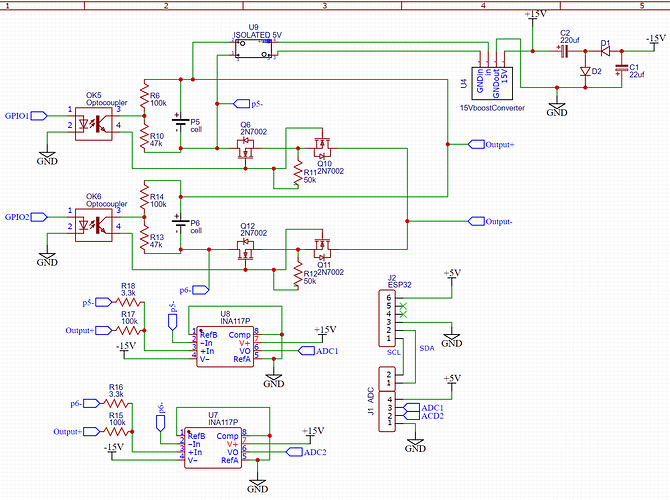Click the ADC2 flag at U7 output

click(x=294, y=452)
